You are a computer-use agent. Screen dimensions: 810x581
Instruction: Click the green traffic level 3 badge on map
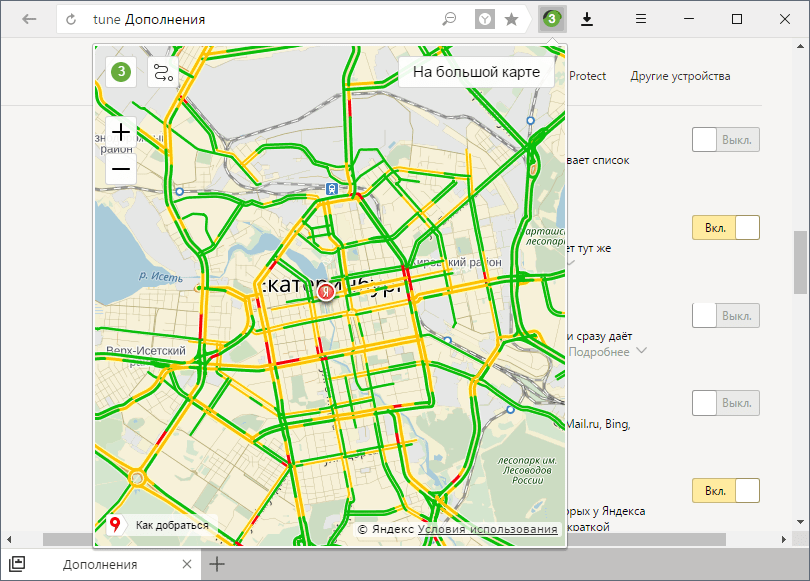pyautogui.click(x=121, y=71)
